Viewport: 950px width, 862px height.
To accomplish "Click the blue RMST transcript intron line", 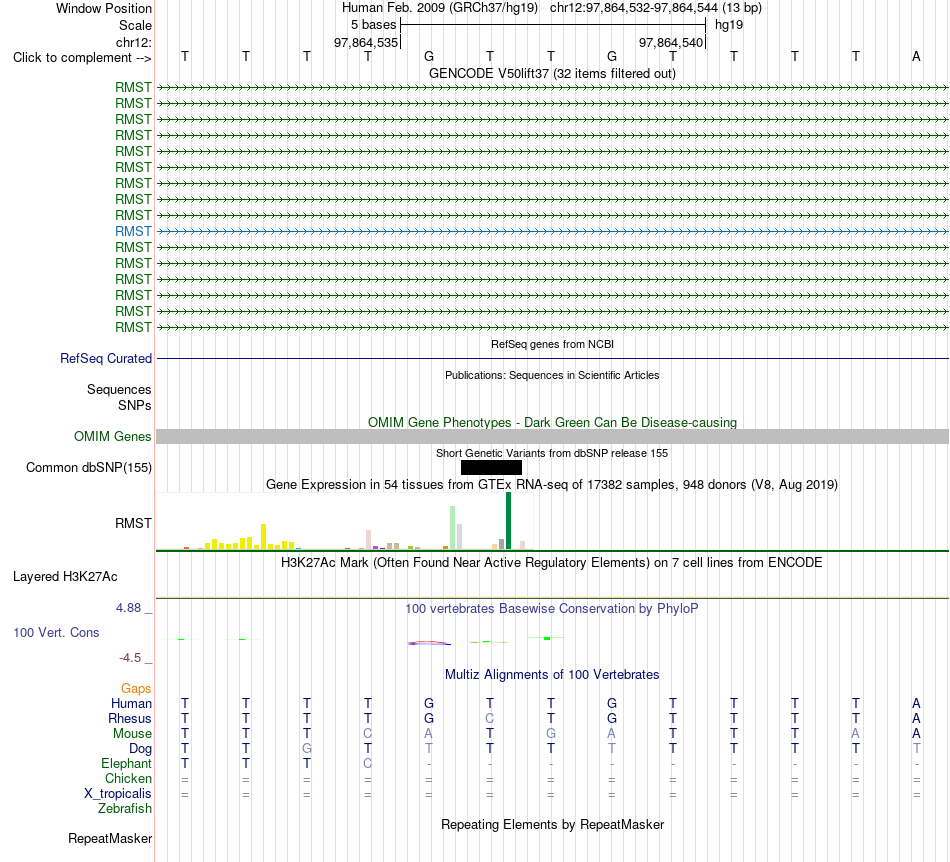I will pos(552,231).
